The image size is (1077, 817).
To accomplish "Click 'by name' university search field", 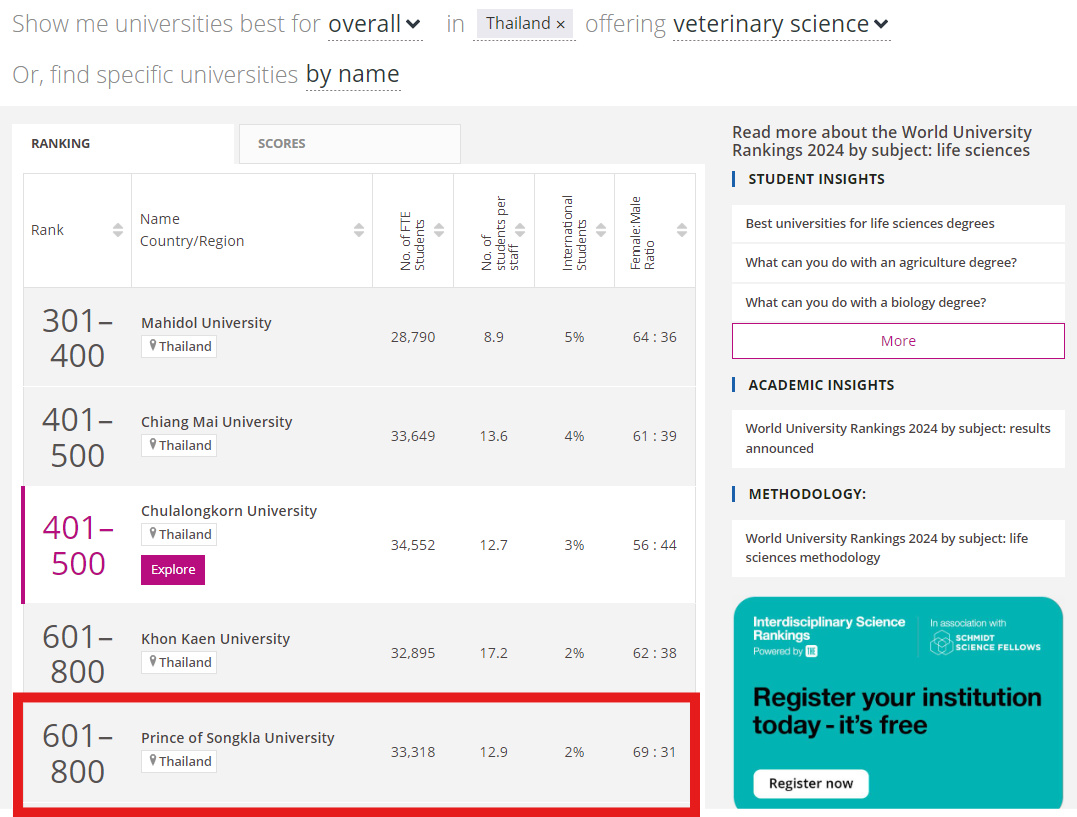I will [353, 74].
